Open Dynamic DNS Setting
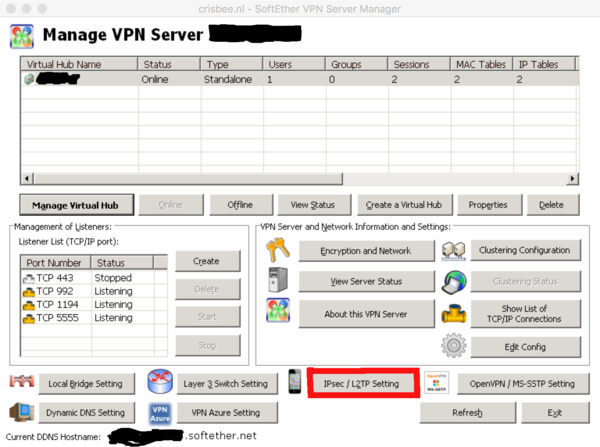Screen dimensions: 600x447 [86, 413]
